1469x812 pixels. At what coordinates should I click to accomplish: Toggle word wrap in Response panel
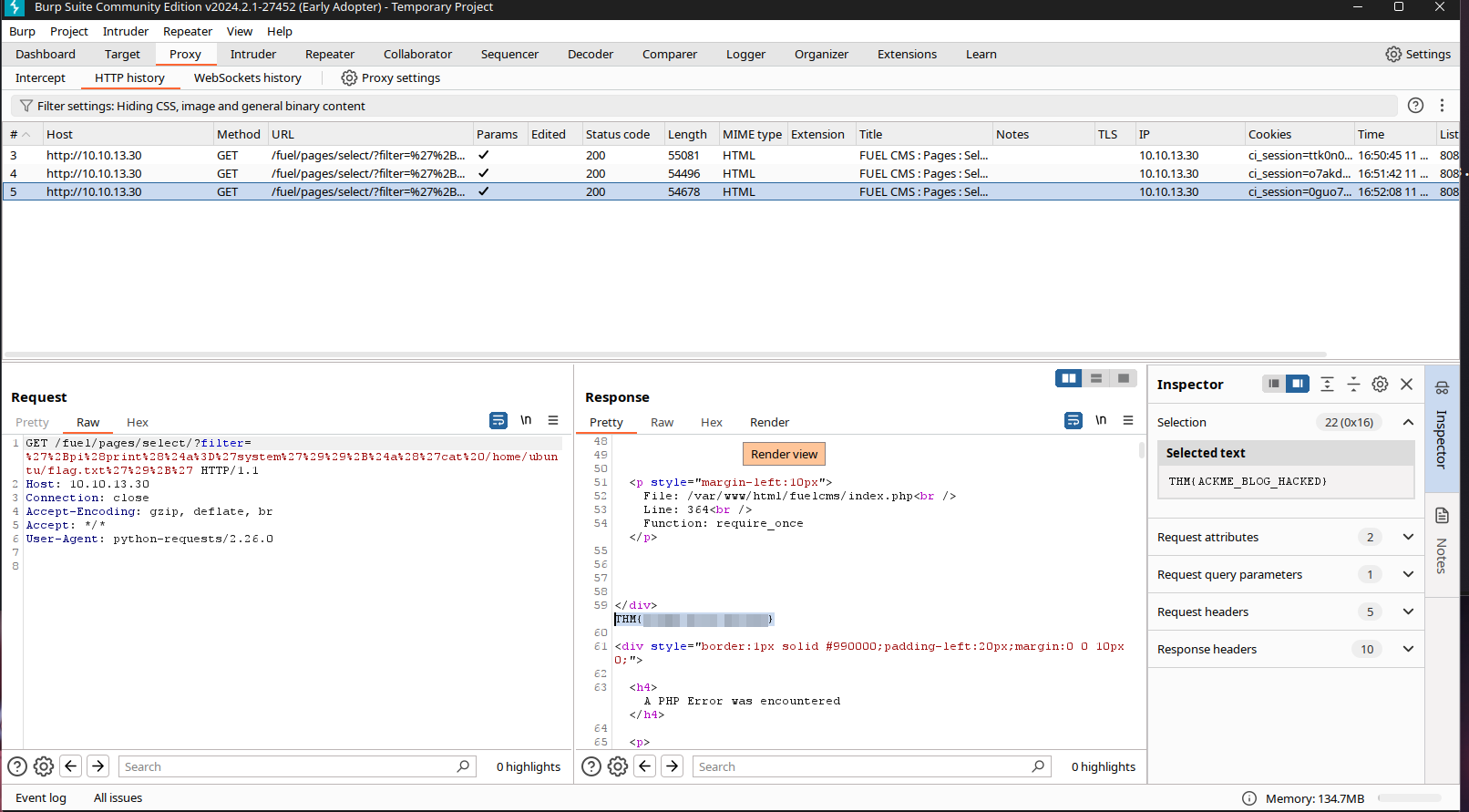coord(1073,420)
